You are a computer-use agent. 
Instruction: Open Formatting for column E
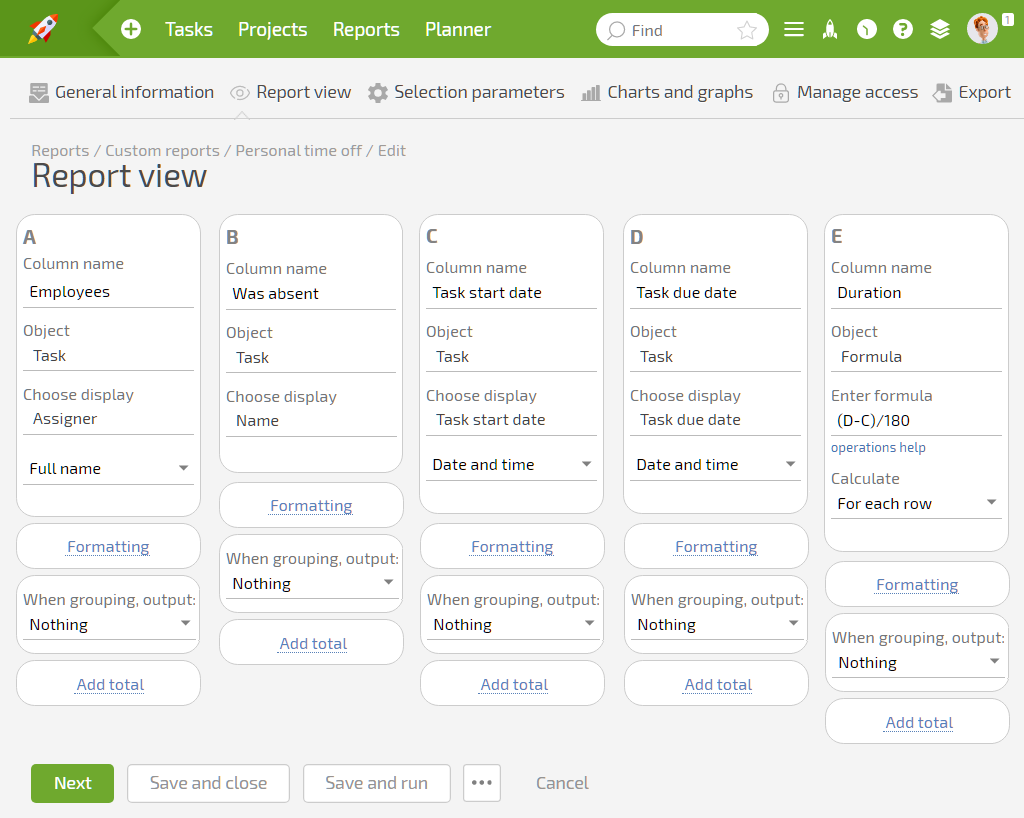[x=918, y=584]
